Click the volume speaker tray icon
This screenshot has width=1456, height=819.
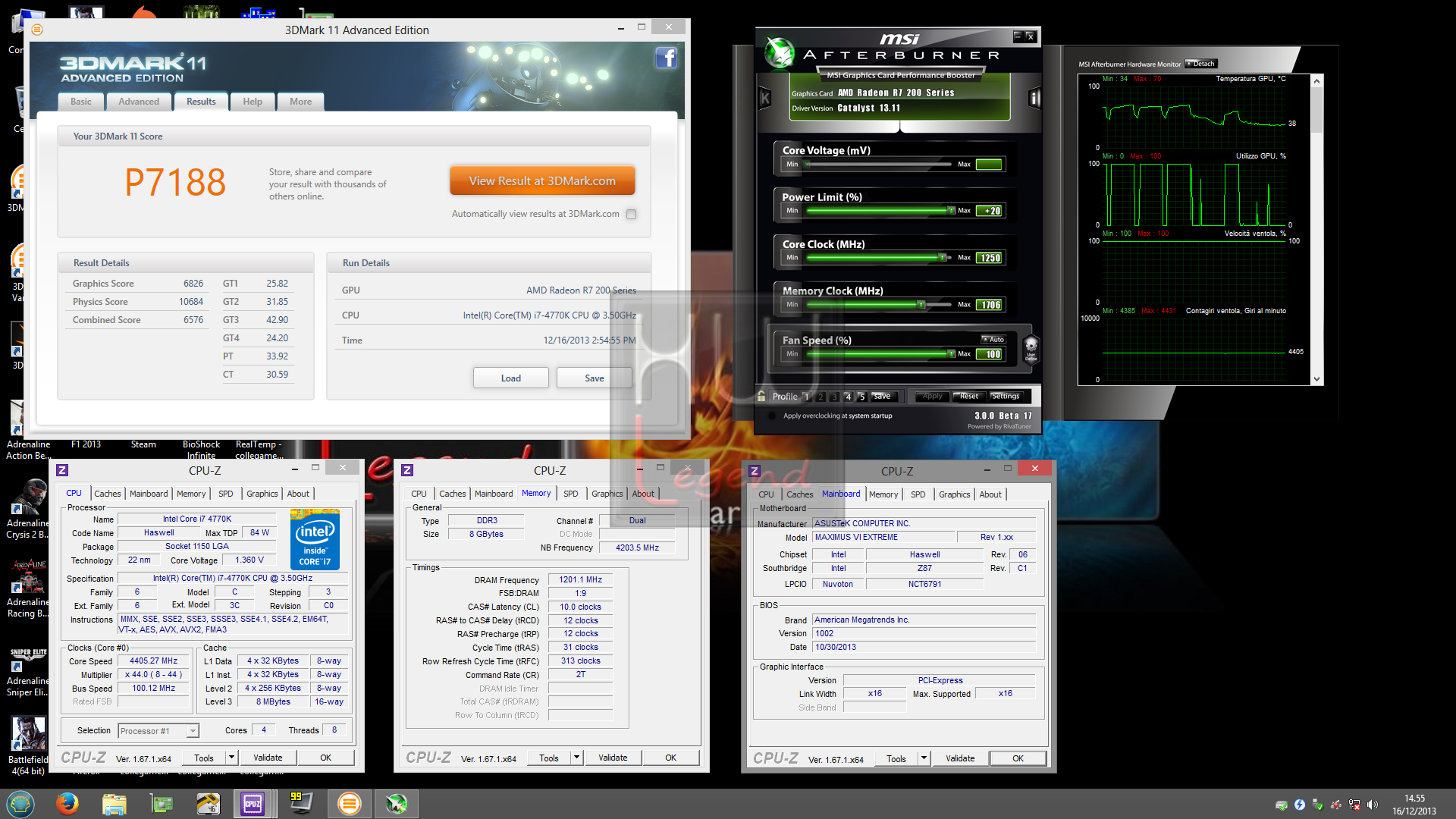[x=1373, y=805]
